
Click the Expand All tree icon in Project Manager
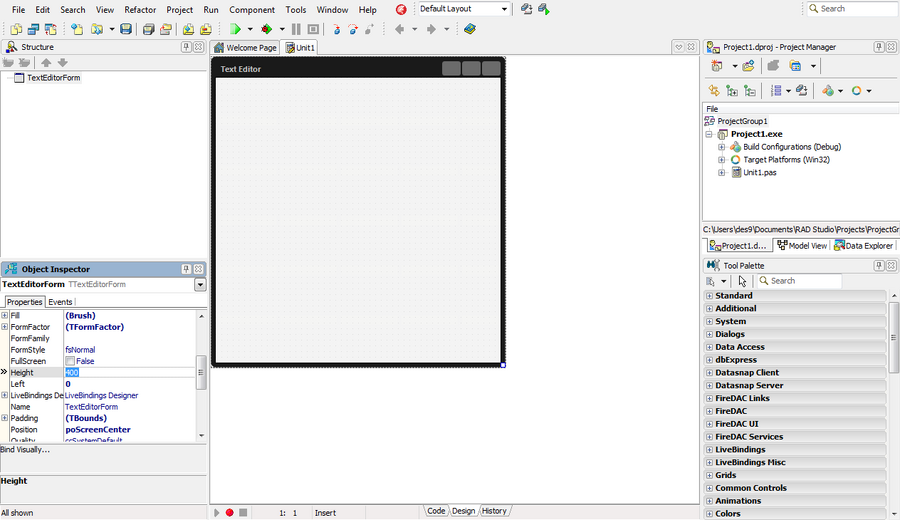(732, 91)
